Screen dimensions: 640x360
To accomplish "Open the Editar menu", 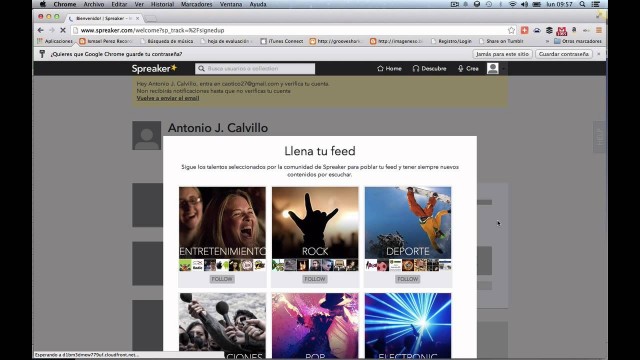I will [119, 4].
